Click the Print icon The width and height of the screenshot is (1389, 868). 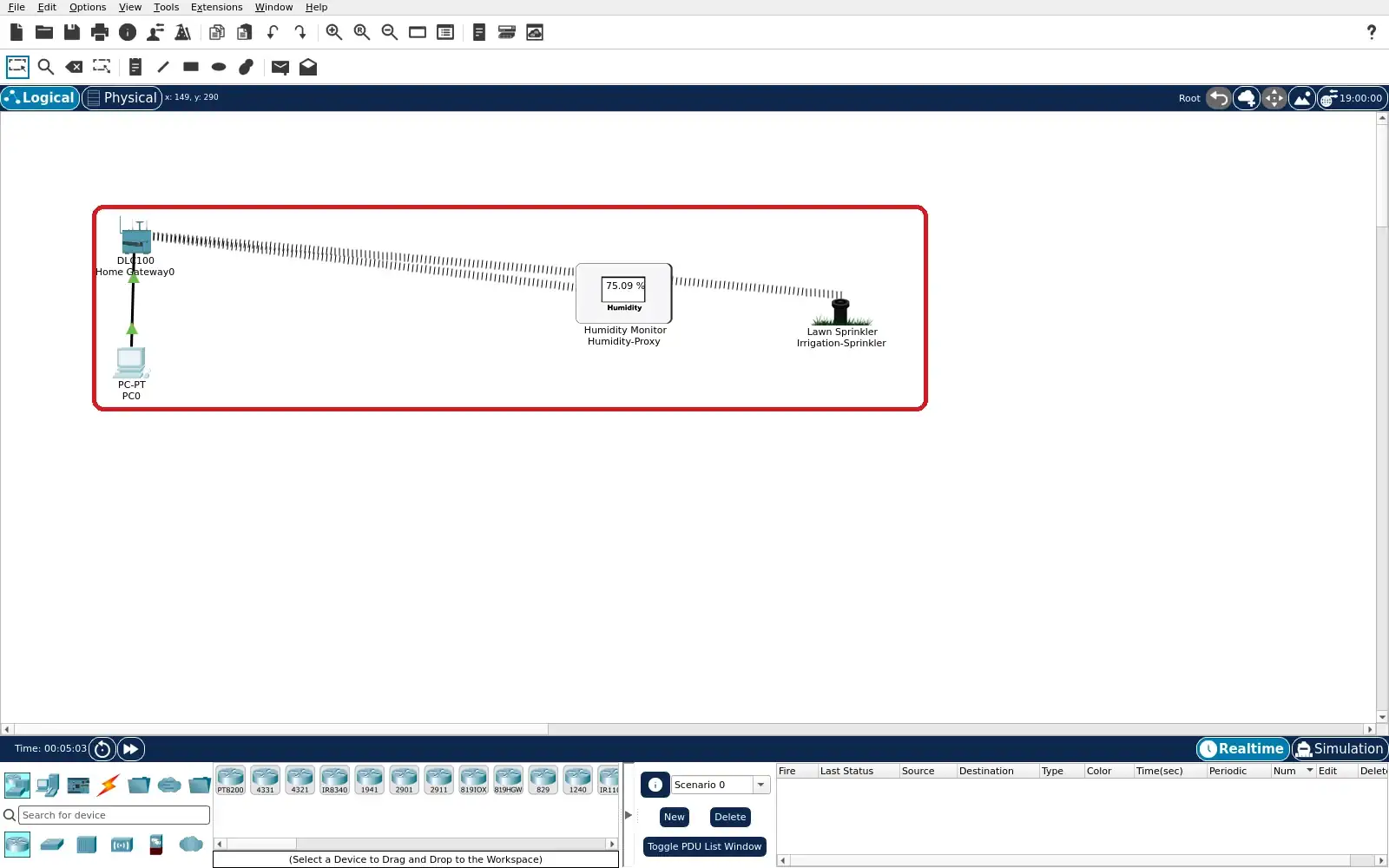coord(100,32)
